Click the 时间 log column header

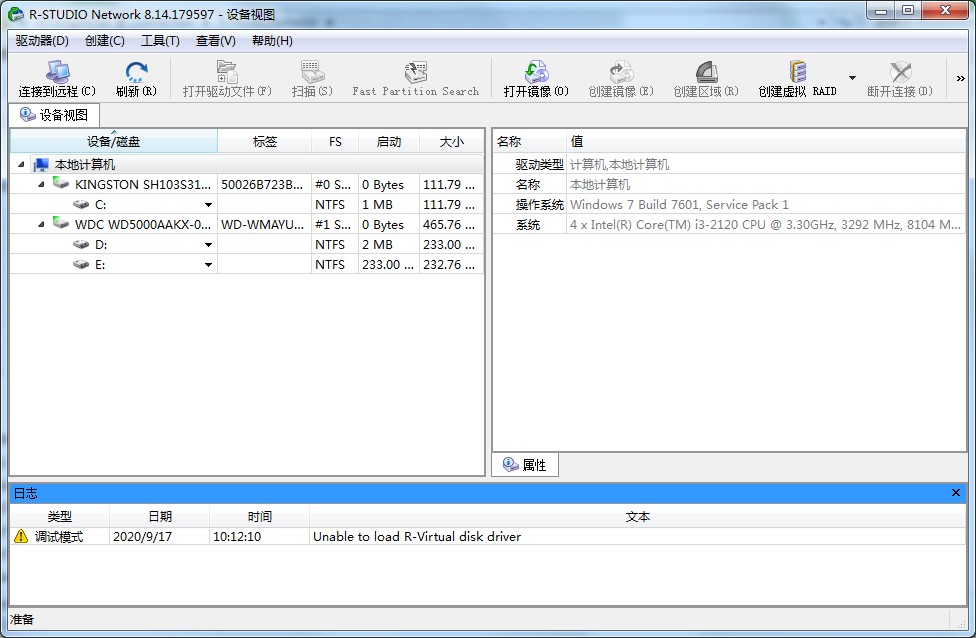point(260,517)
